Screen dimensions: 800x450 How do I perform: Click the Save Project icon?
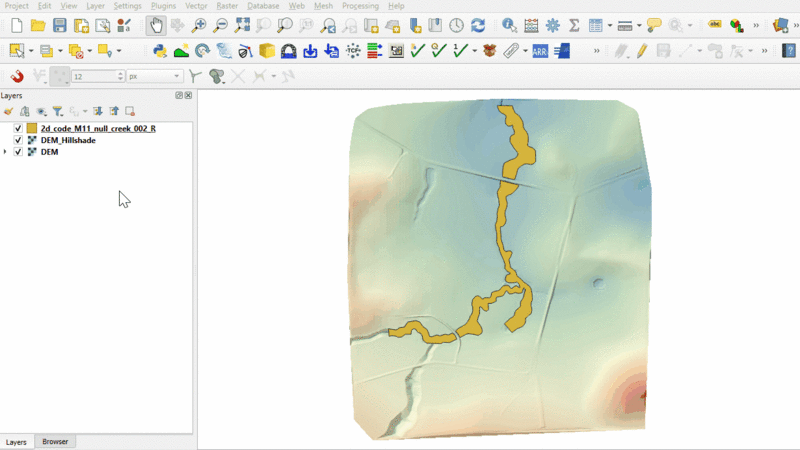tap(60, 25)
